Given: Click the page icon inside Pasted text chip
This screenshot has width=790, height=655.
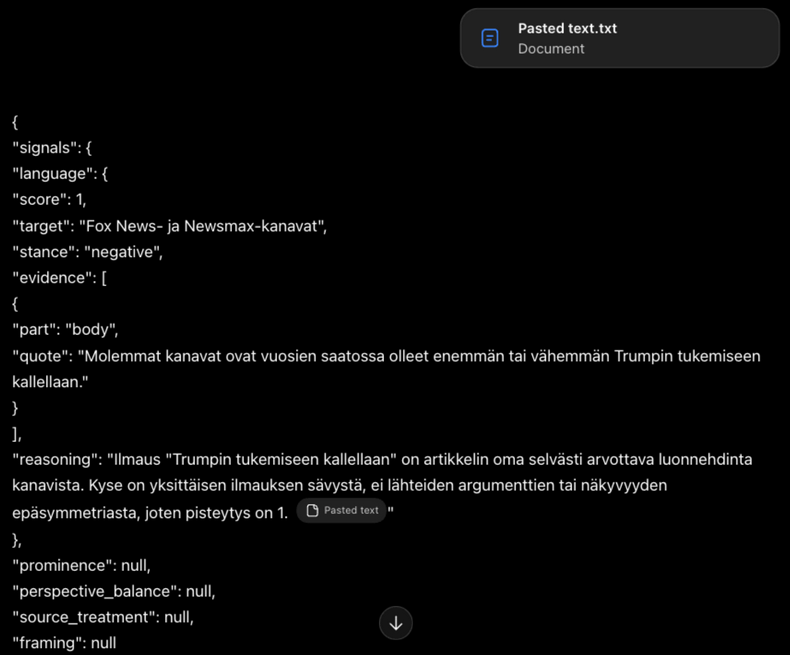Looking at the screenshot, I should [x=312, y=510].
